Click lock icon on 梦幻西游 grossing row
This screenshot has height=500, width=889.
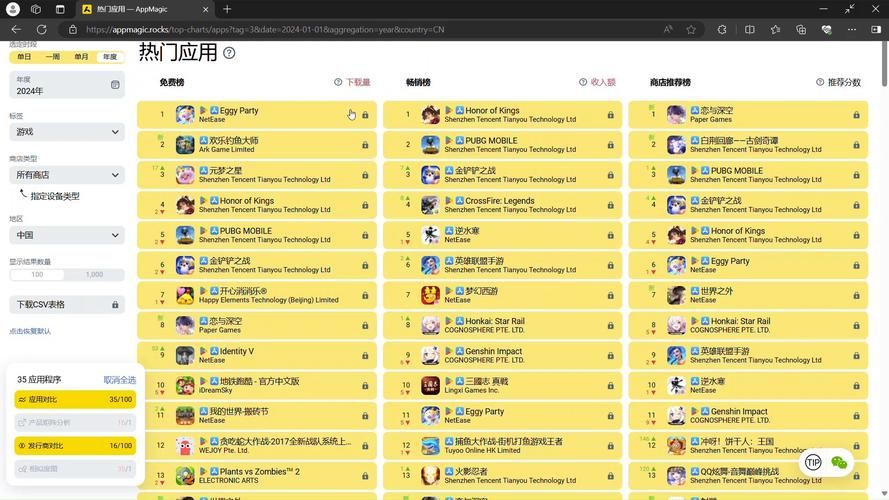[611, 295]
